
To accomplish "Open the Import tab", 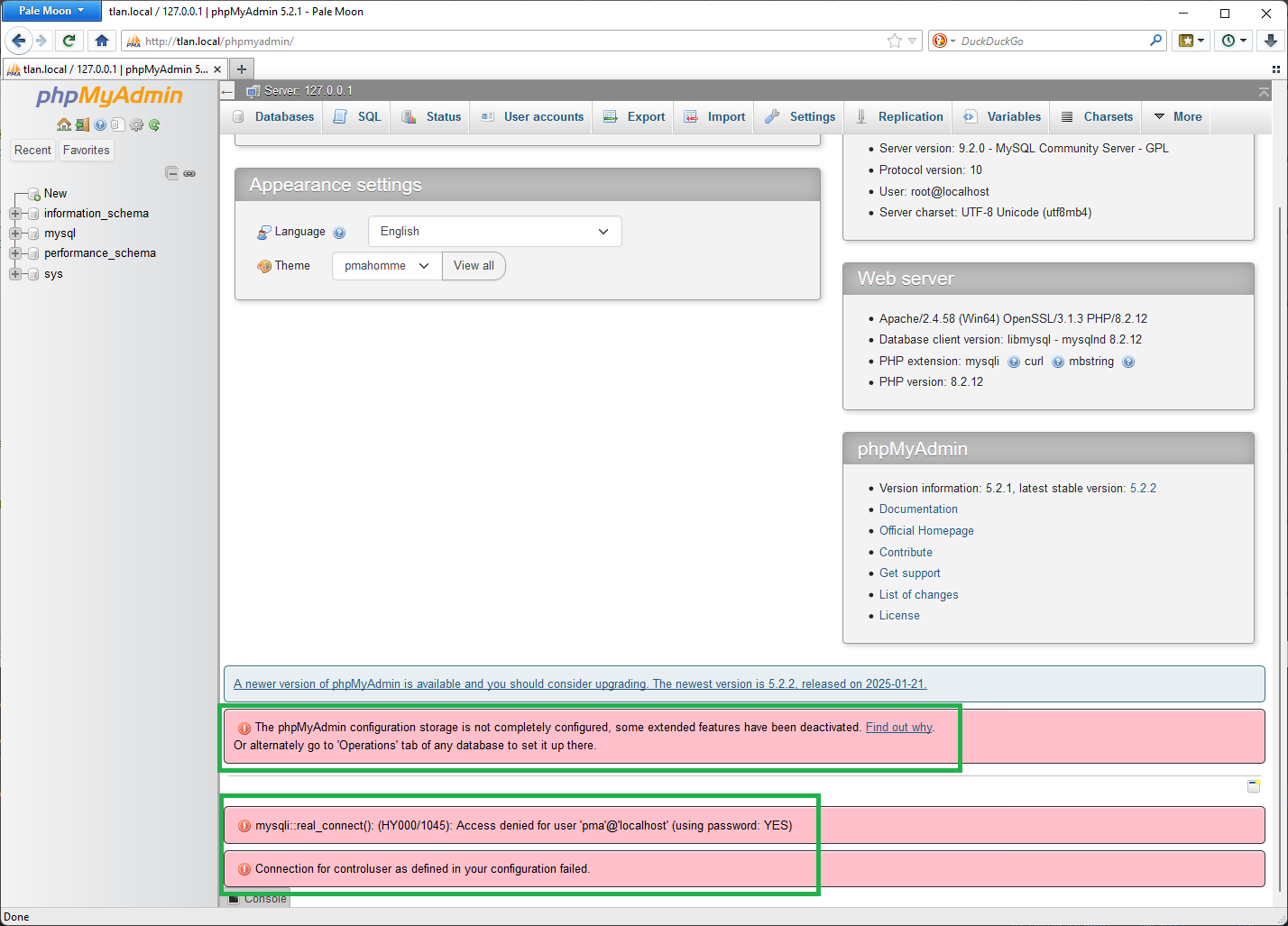I will 714,117.
